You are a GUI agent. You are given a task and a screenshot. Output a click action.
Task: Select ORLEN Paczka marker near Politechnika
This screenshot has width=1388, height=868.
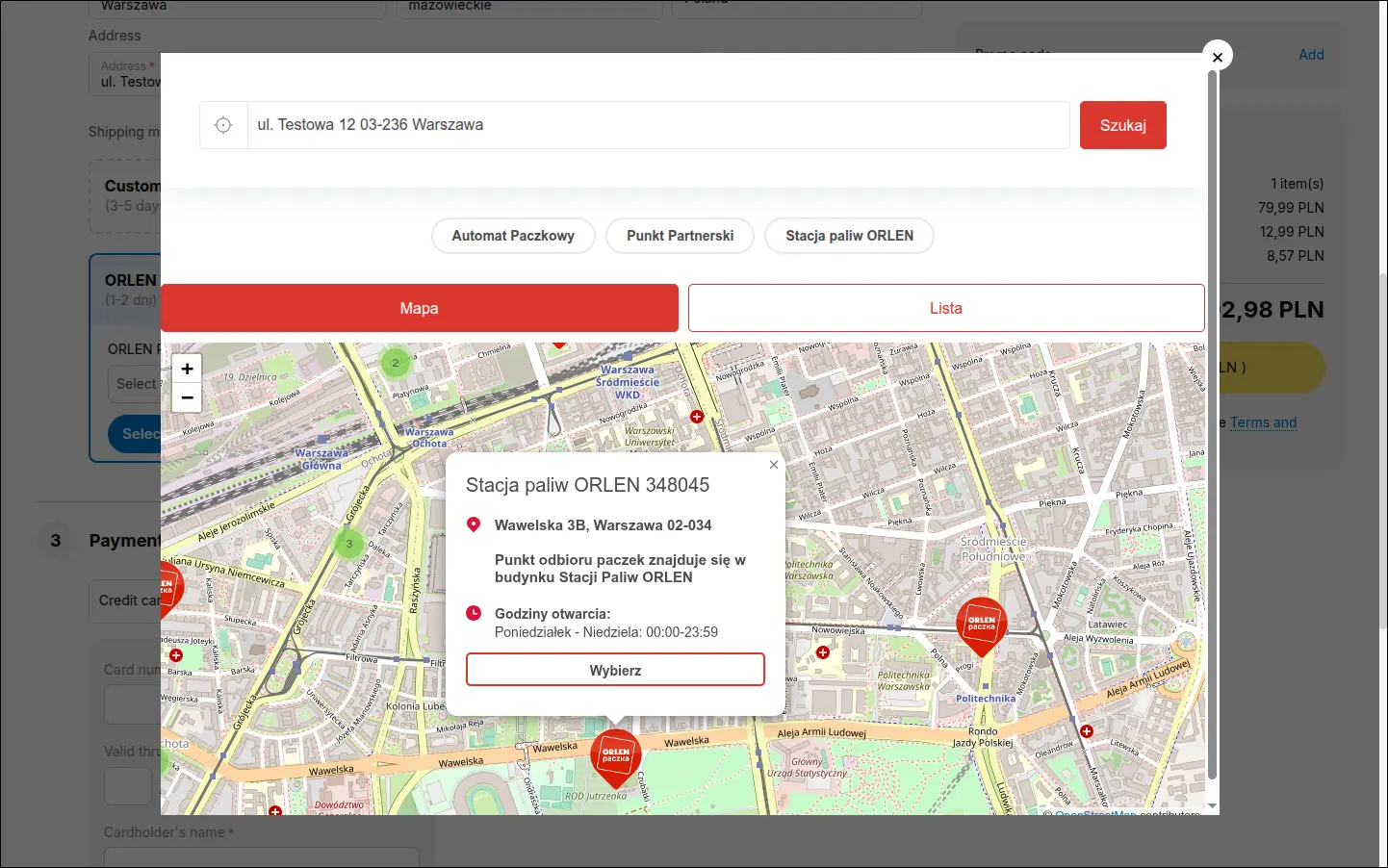(x=981, y=625)
